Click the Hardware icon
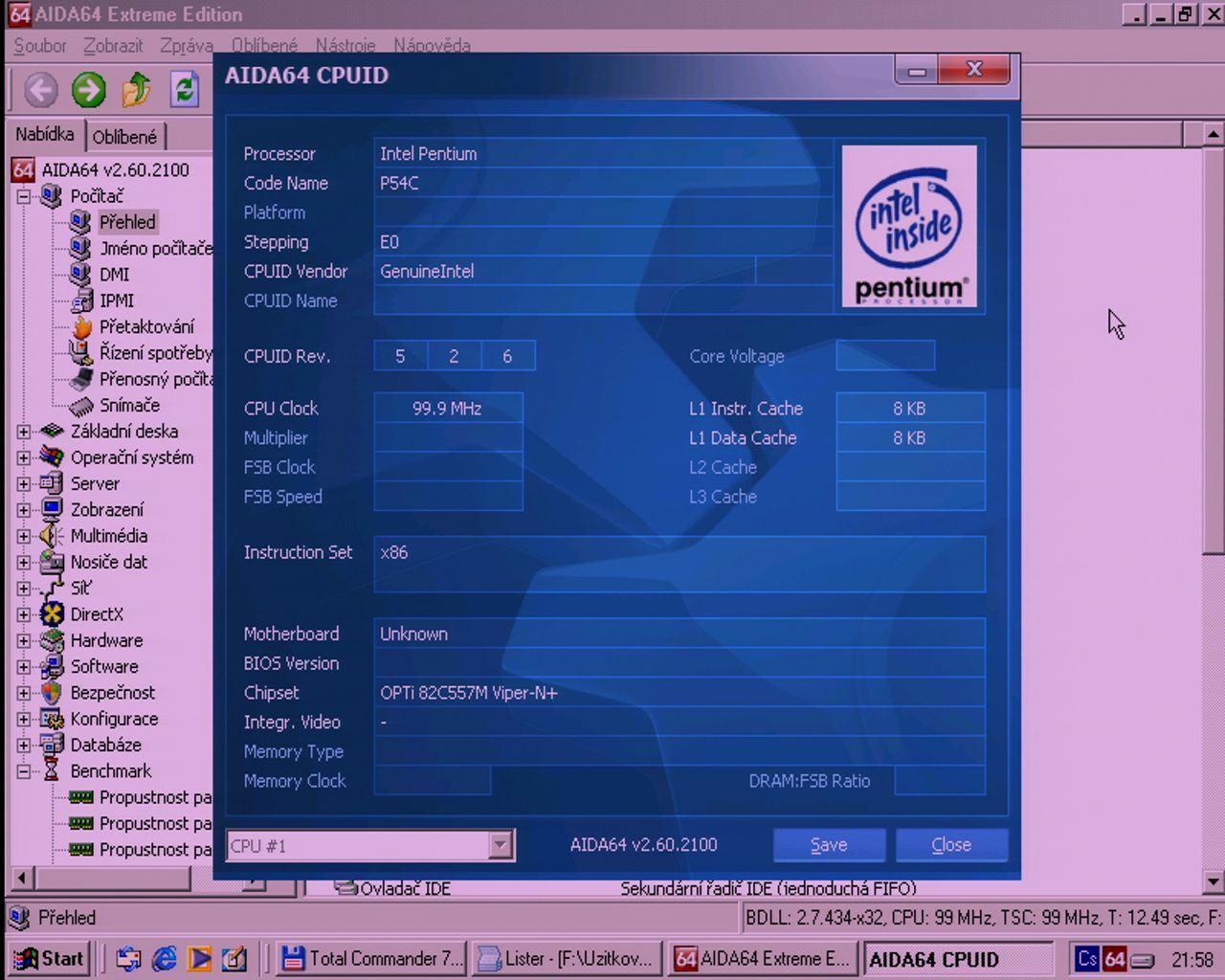This screenshot has height=980, width=1225. 52,640
